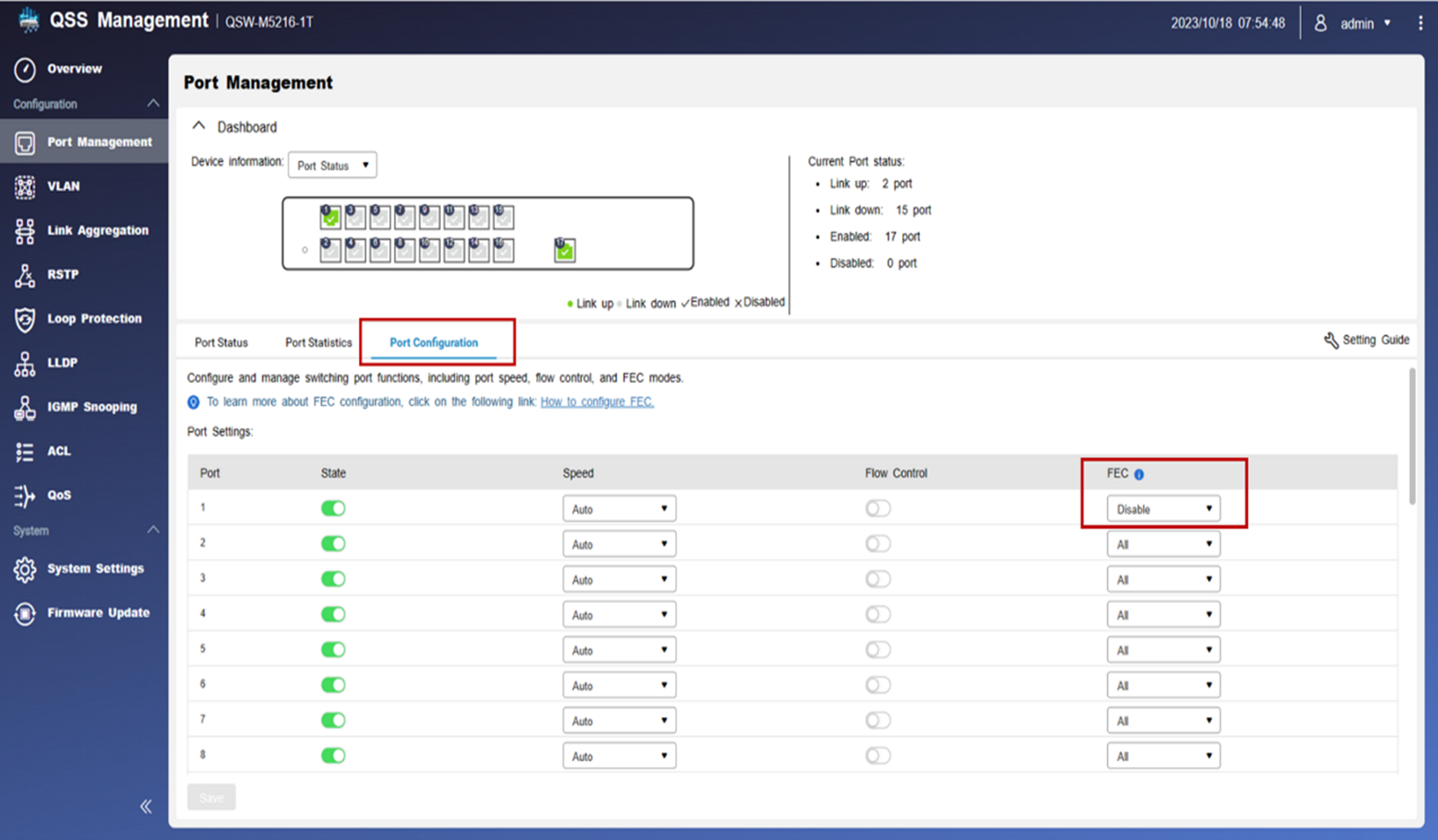Turn off State toggle for port 6
Screen dimensions: 1438x840
pos(333,685)
